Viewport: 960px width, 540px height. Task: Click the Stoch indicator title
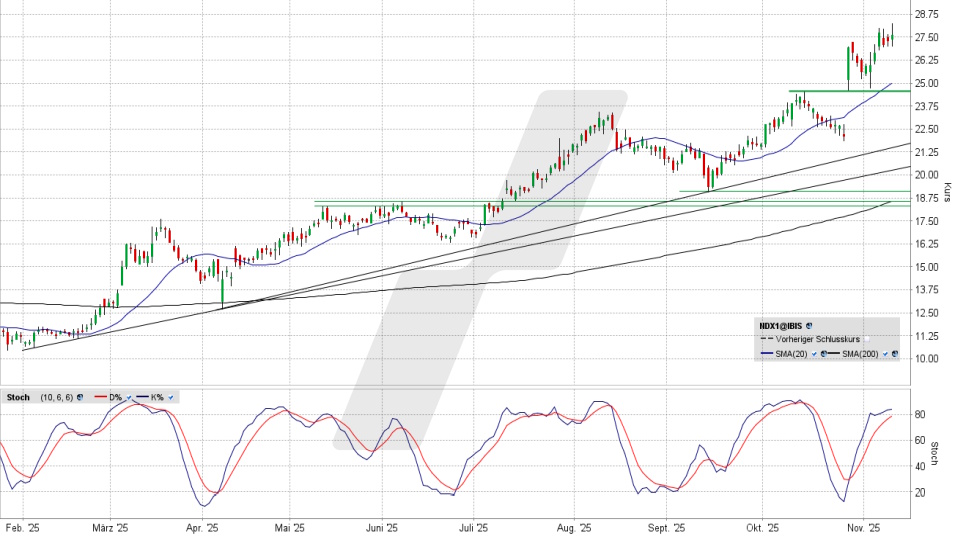click(x=19, y=397)
